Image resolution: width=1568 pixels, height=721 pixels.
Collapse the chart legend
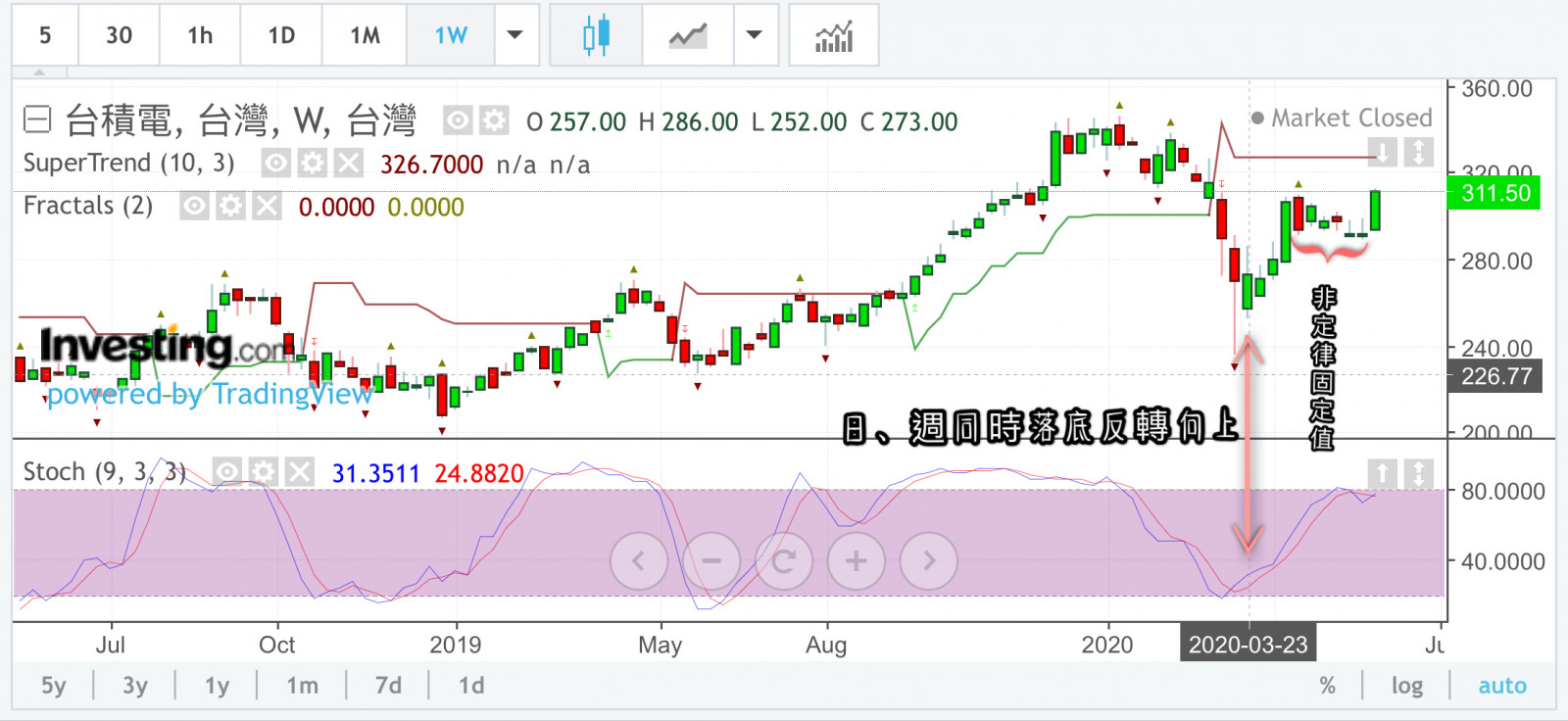pos(37,120)
